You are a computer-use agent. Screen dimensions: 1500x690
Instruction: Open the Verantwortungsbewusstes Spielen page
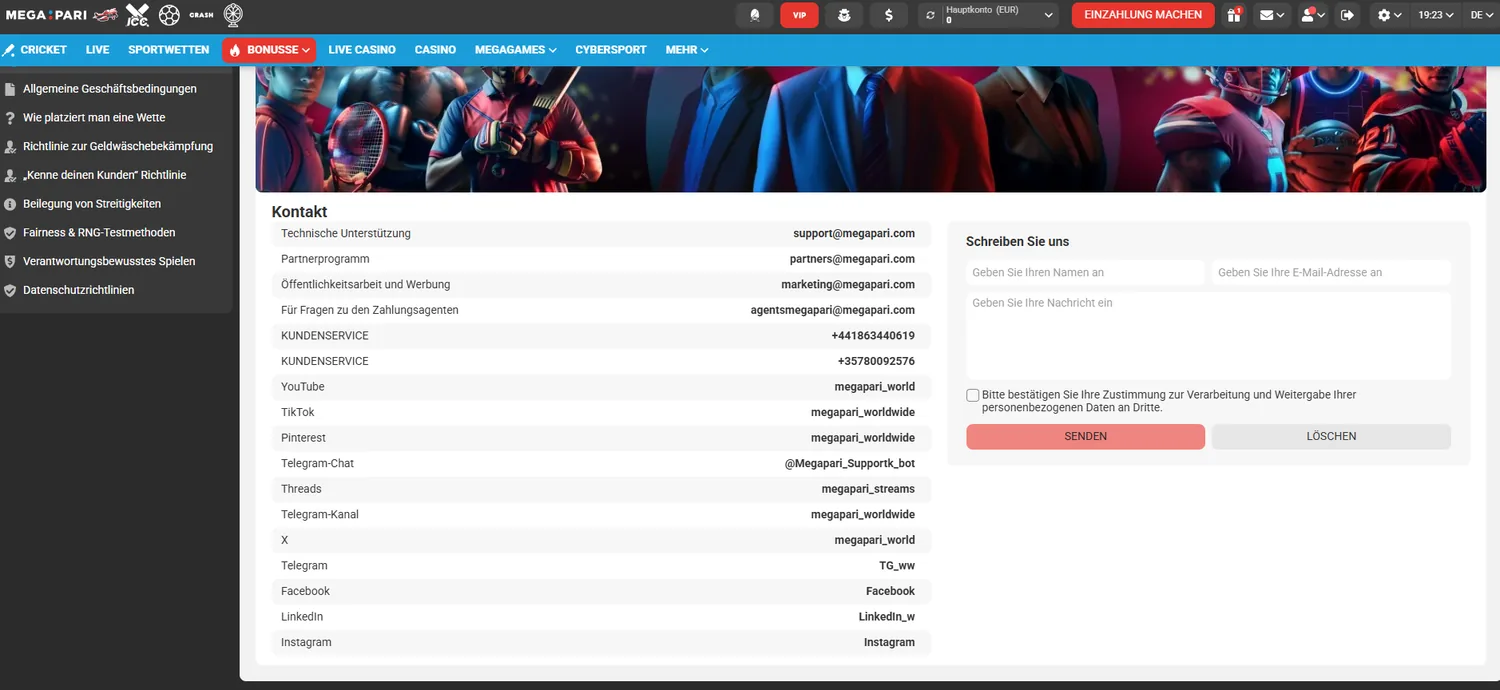(x=109, y=261)
